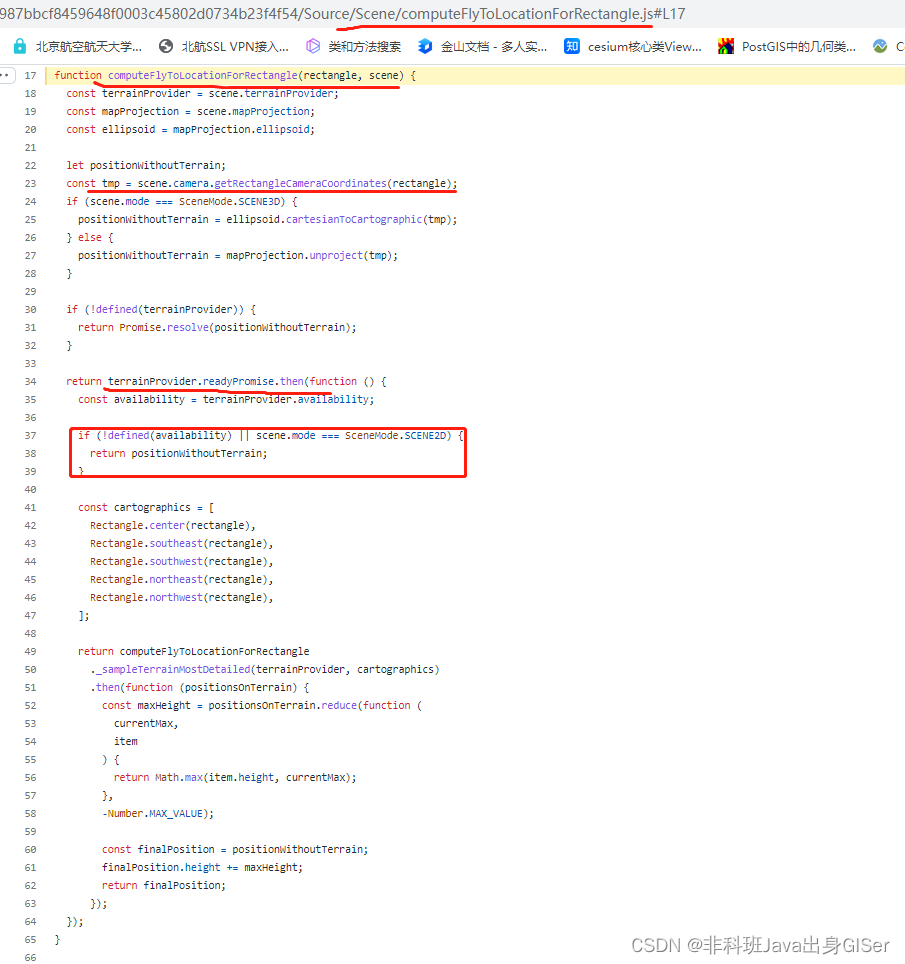Image resolution: width=905 pixels, height=964 pixels.
Task: Collapse the function using the fold control on line 17
Action: pyautogui.click(x=8, y=75)
